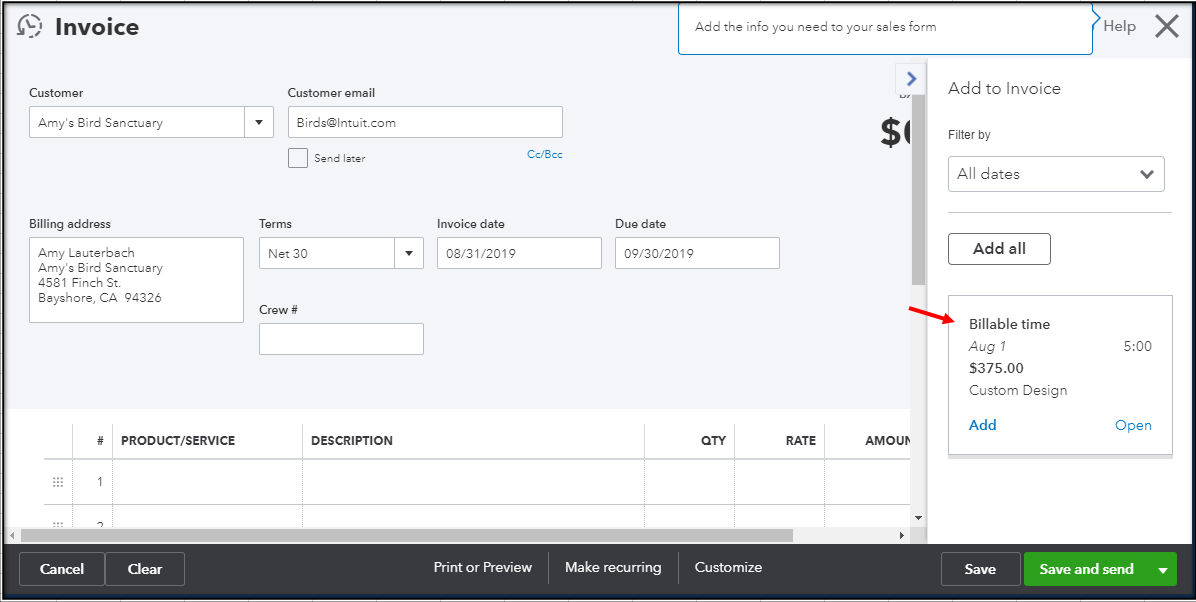Open Print or Preview
This screenshot has width=1196, height=602.
point(482,568)
